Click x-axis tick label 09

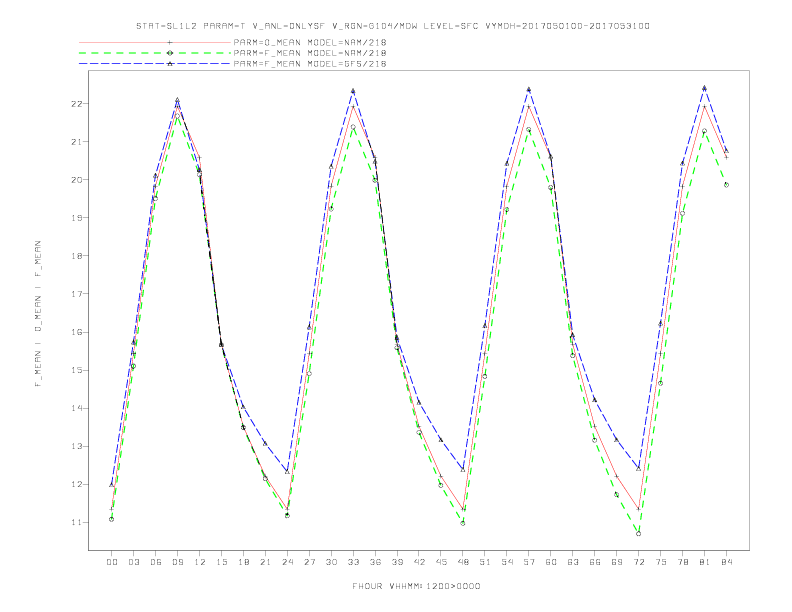(177, 562)
